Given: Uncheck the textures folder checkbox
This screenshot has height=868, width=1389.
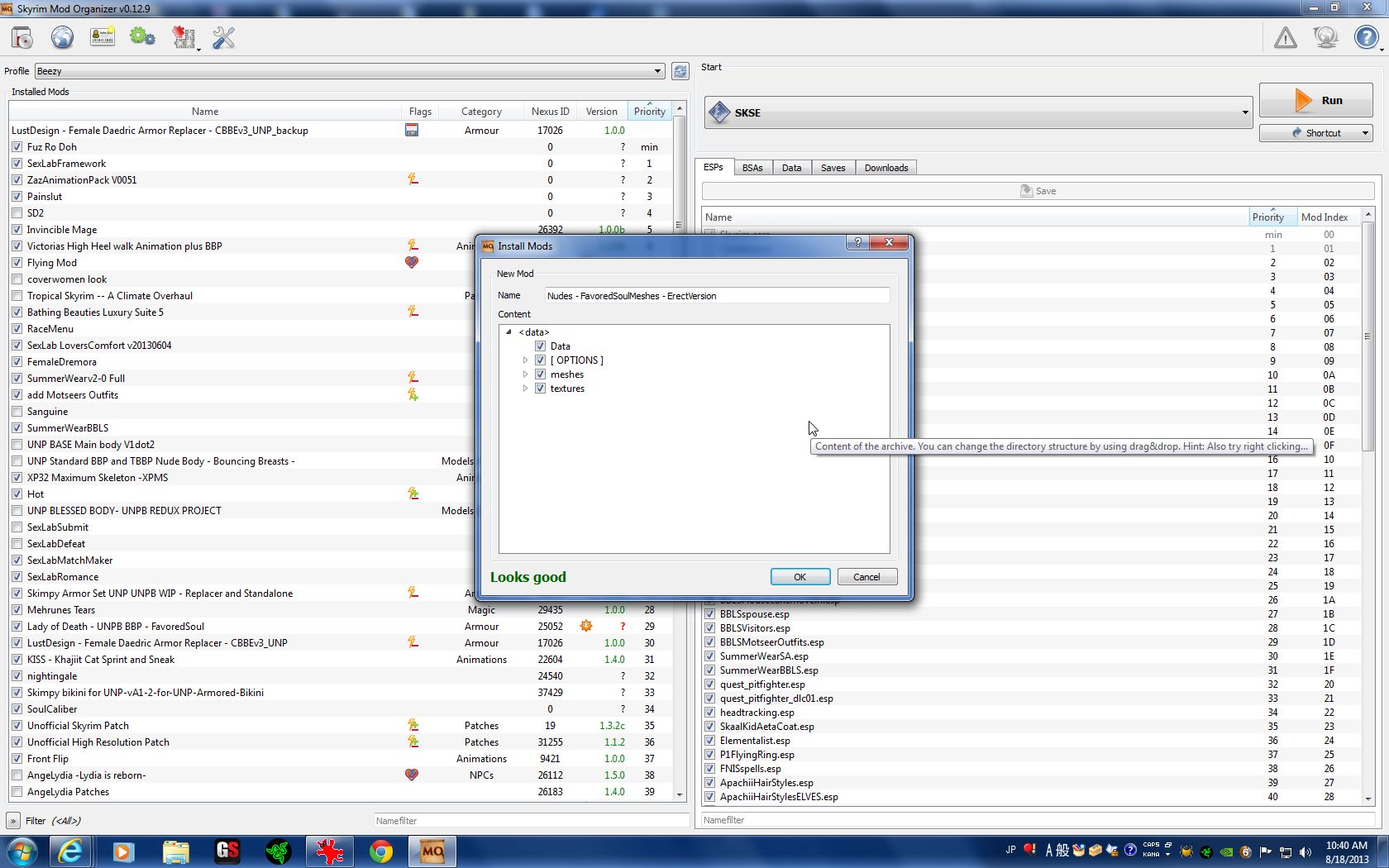Looking at the screenshot, I should pyautogui.click(x=540, y=389).
